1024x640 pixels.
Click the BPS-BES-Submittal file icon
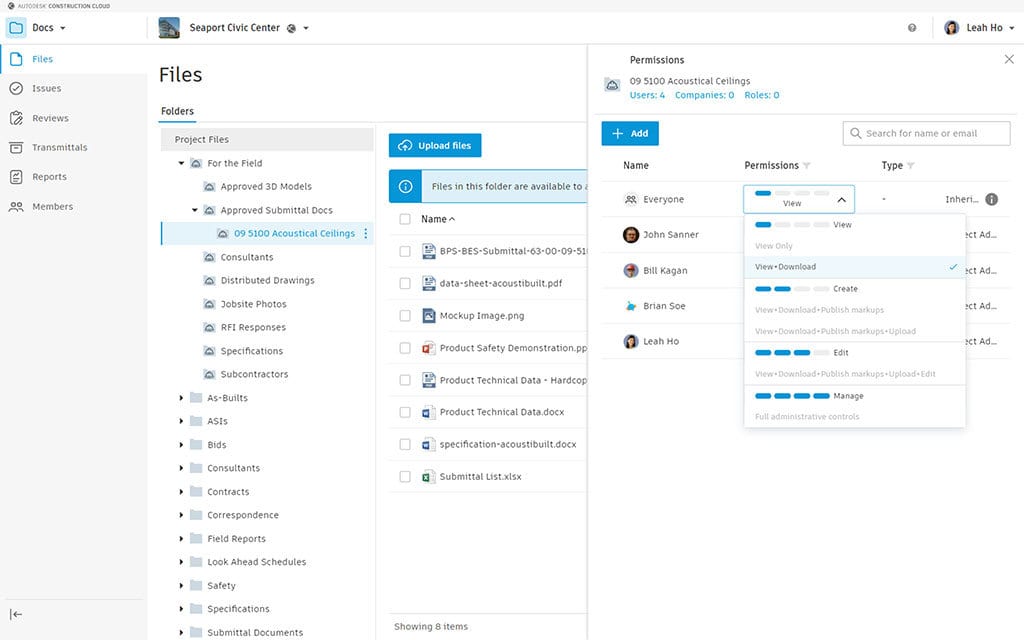click(428, 251)
